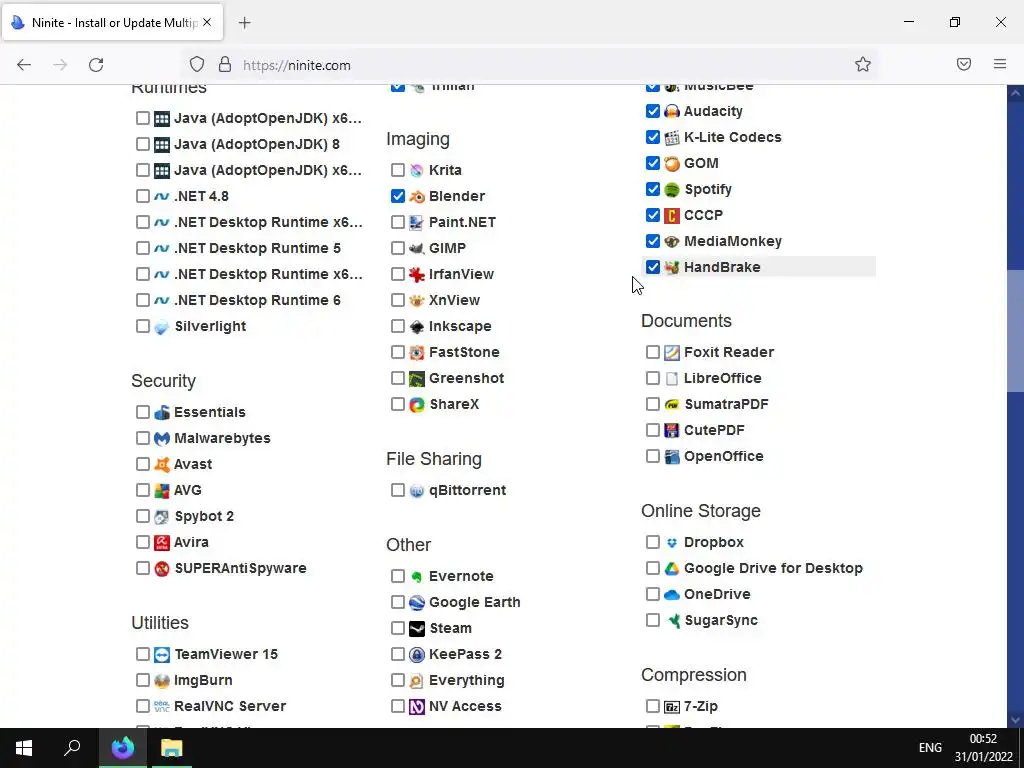Click the SumatraPDF label
This screenshot has height=768, width=1024.
[x=726, y=405]
